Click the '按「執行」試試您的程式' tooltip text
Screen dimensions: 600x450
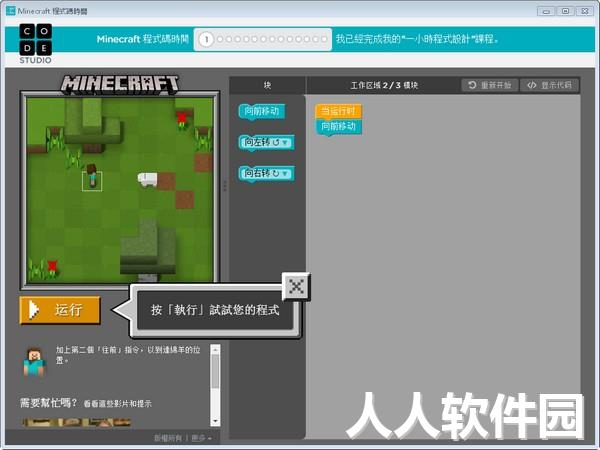click(x=215, y=310)
